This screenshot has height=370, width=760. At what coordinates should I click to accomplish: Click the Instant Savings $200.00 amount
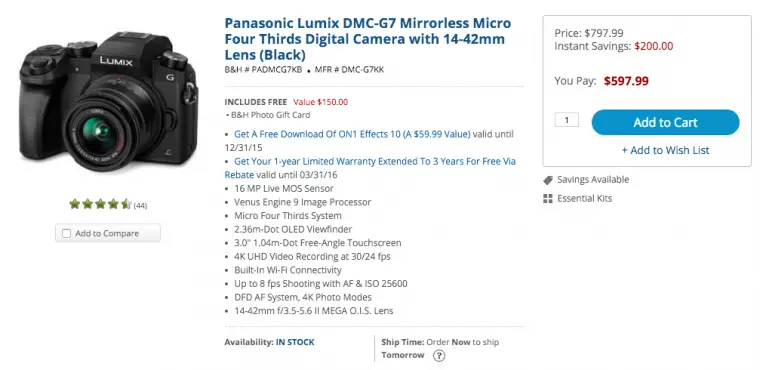tap(653, 47)
